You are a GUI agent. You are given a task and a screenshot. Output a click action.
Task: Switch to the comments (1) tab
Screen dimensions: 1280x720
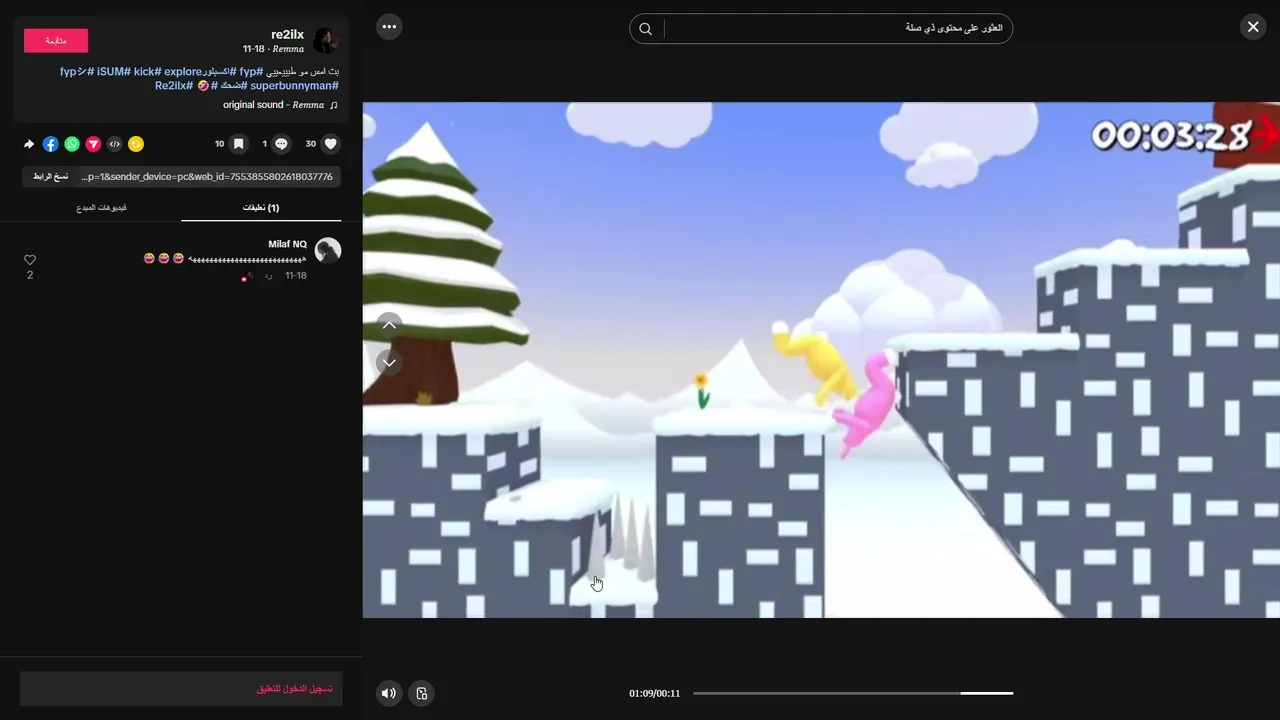[x=261, y=207]
